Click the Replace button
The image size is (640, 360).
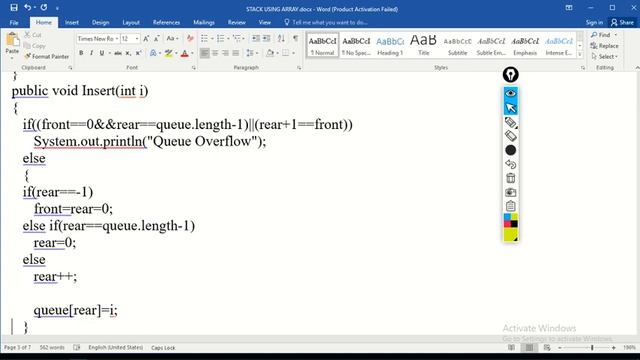(604, 46)
